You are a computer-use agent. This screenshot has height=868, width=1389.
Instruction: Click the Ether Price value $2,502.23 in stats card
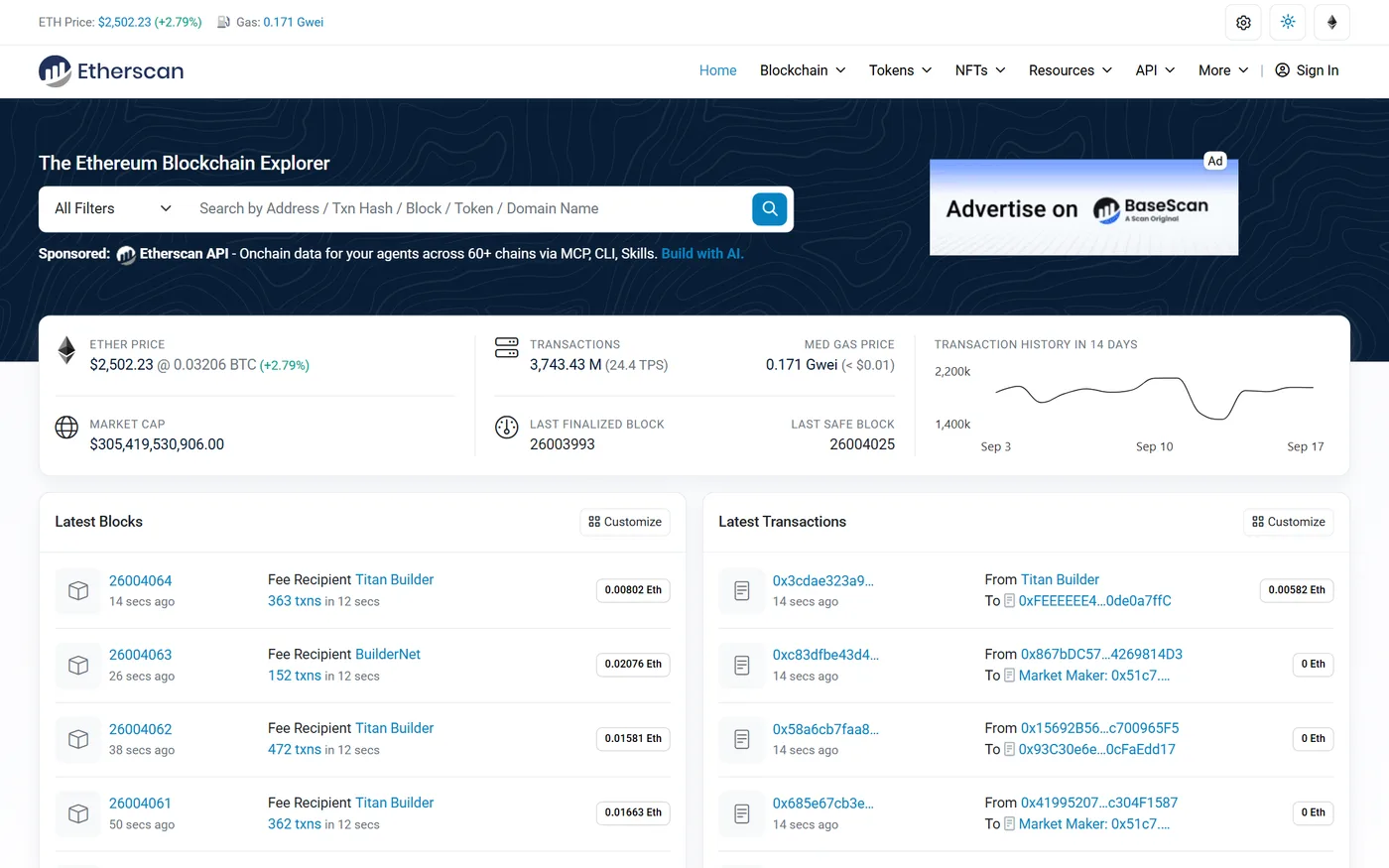[122, 365]
